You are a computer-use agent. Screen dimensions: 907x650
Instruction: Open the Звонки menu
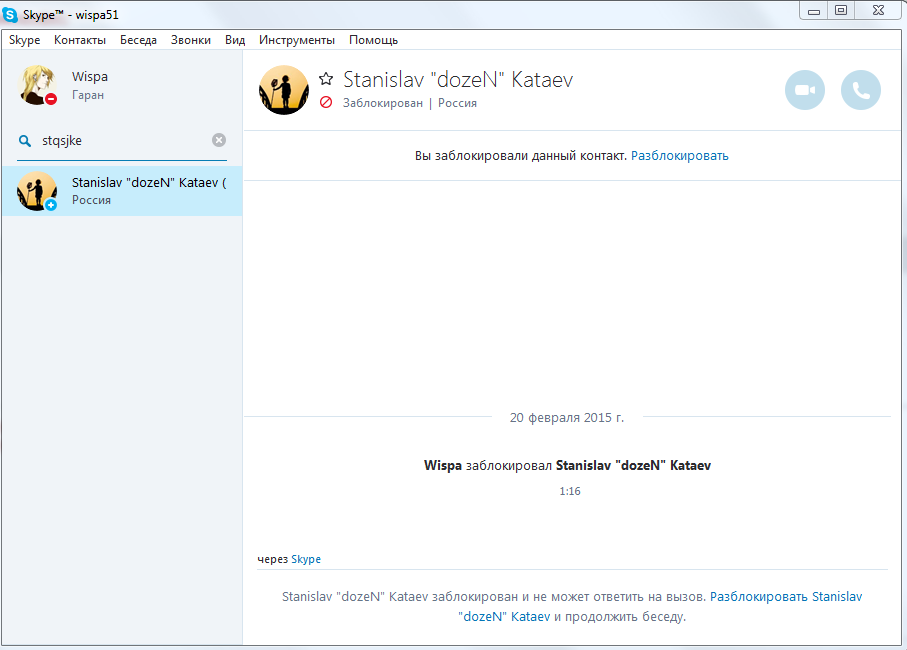(x=191, y=40)
